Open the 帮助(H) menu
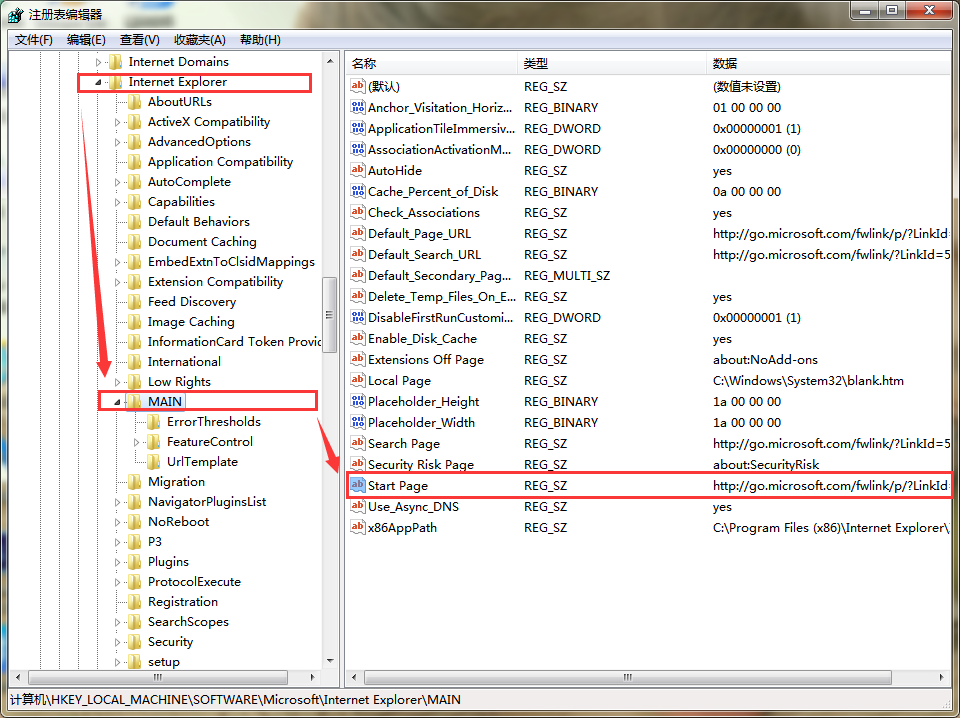 [x=260, y=40]
